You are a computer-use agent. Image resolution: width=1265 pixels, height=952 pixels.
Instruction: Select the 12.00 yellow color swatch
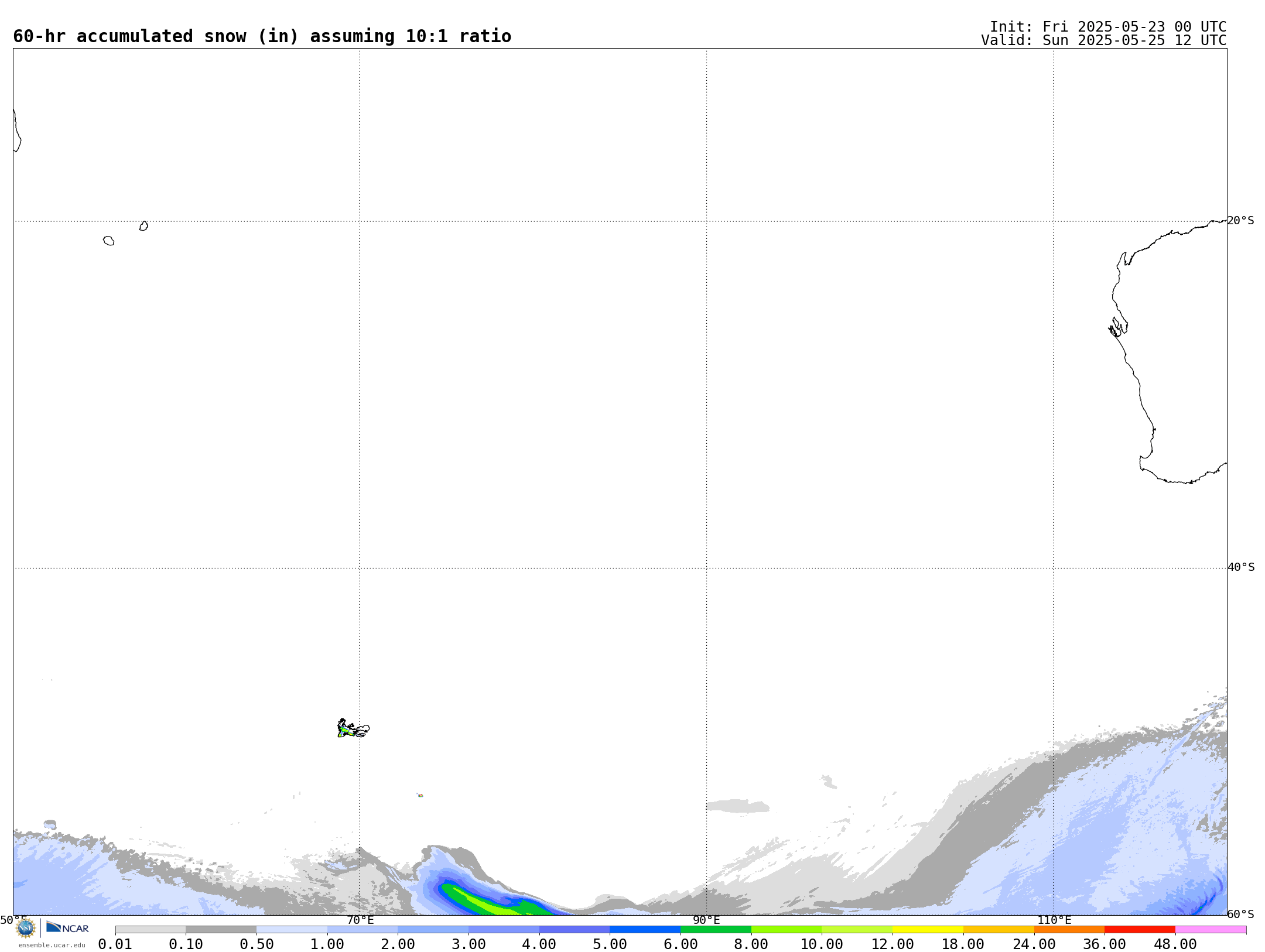point(928,930)
